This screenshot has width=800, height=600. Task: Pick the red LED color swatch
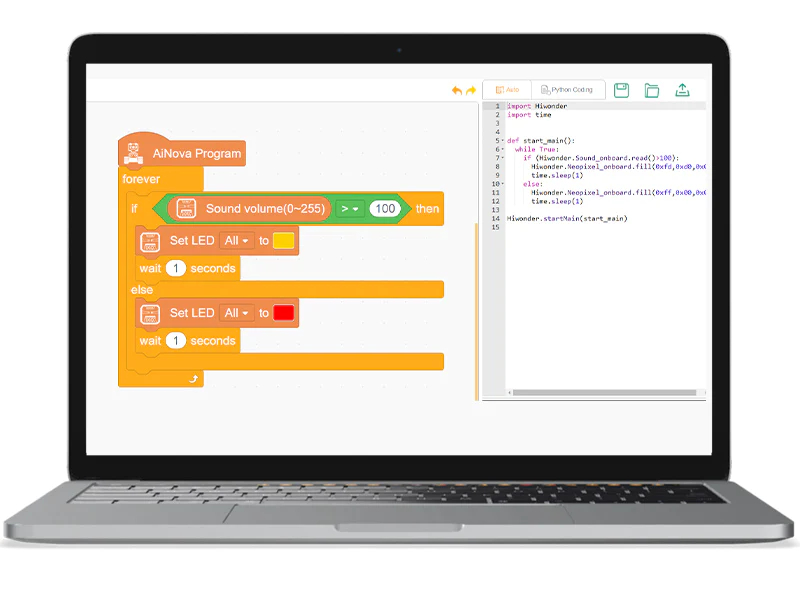click(283, 313)
